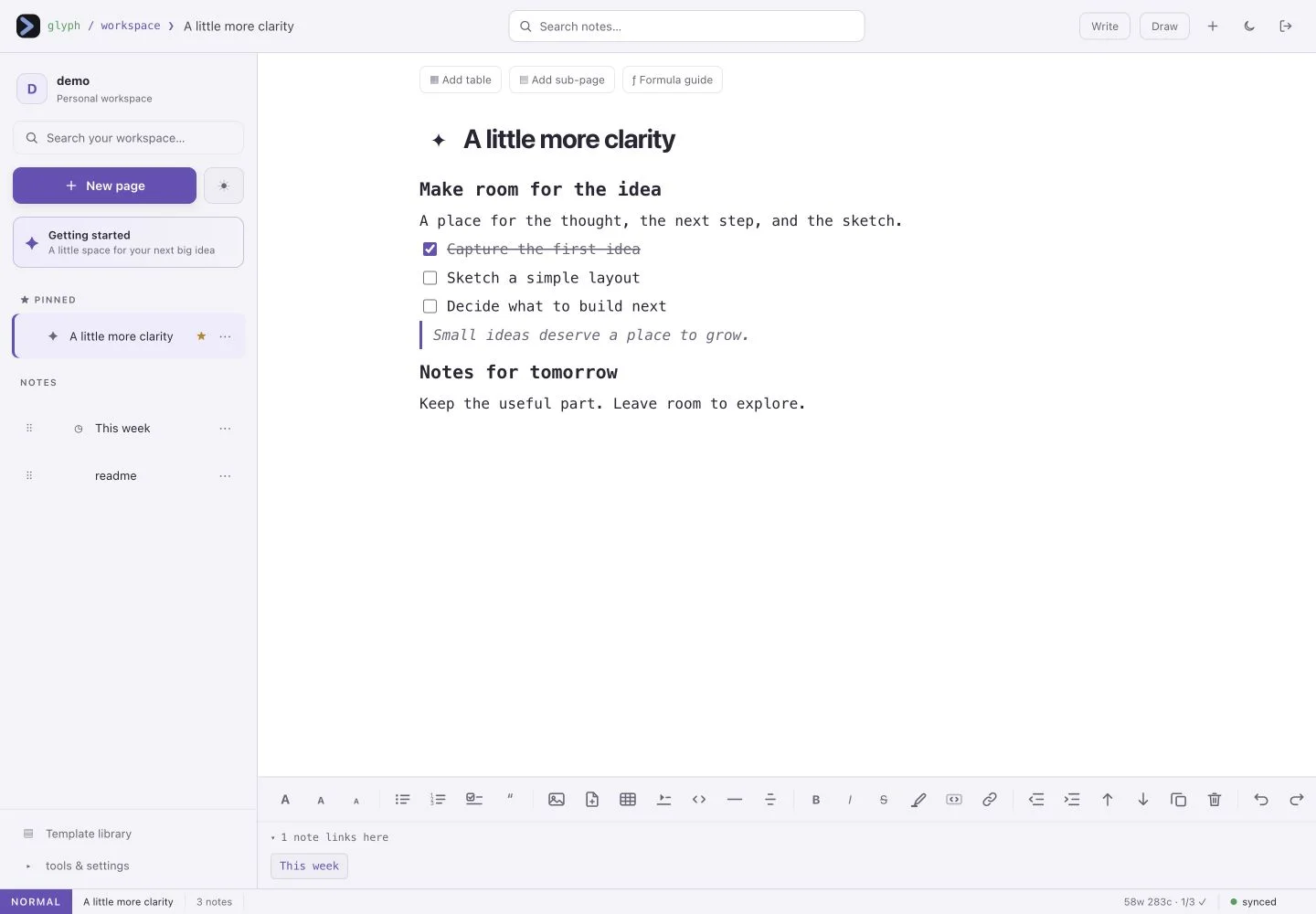This screenshot has height=914, width=1316.
Task: Insert a table from the bottom toolbar
Action: (628, 800)
